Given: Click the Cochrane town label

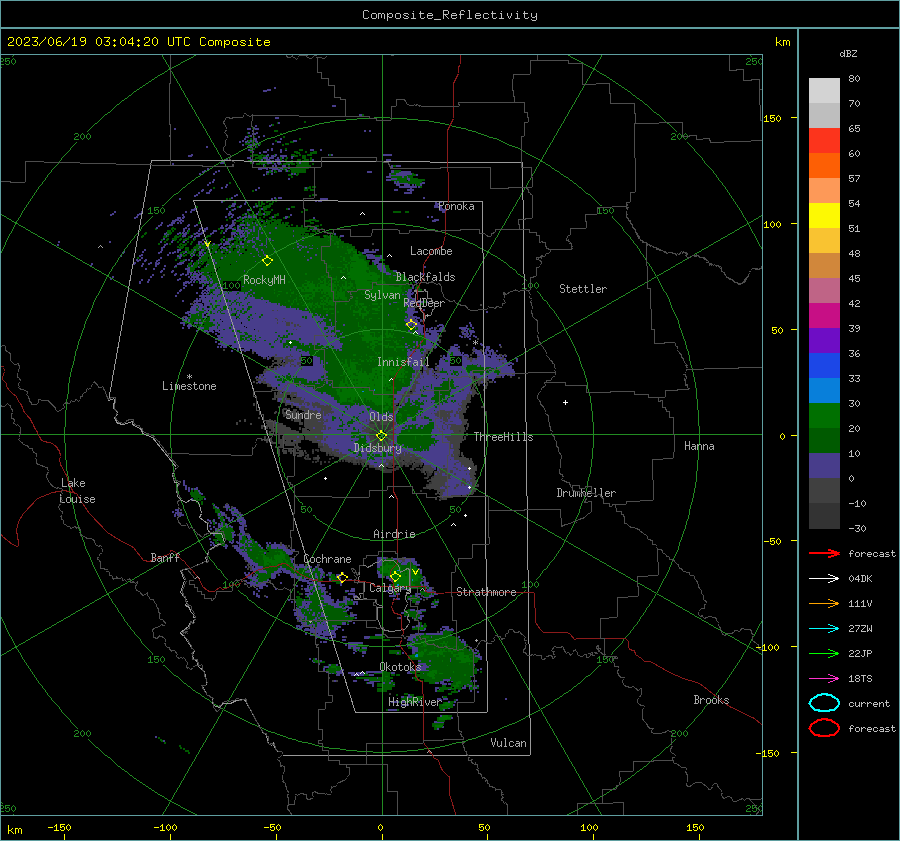Looking at the screenshot, I should pos(327,559).
